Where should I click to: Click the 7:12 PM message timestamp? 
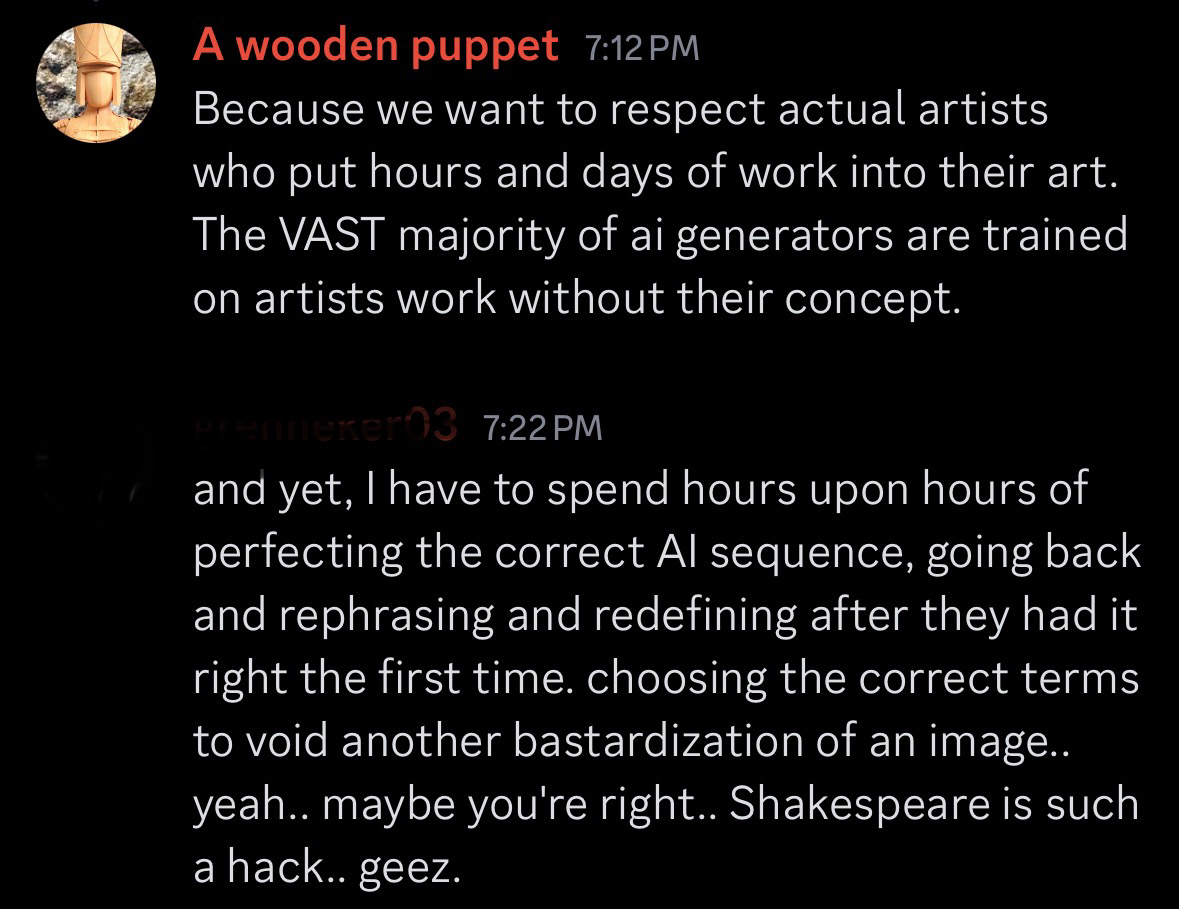(640, 48)
